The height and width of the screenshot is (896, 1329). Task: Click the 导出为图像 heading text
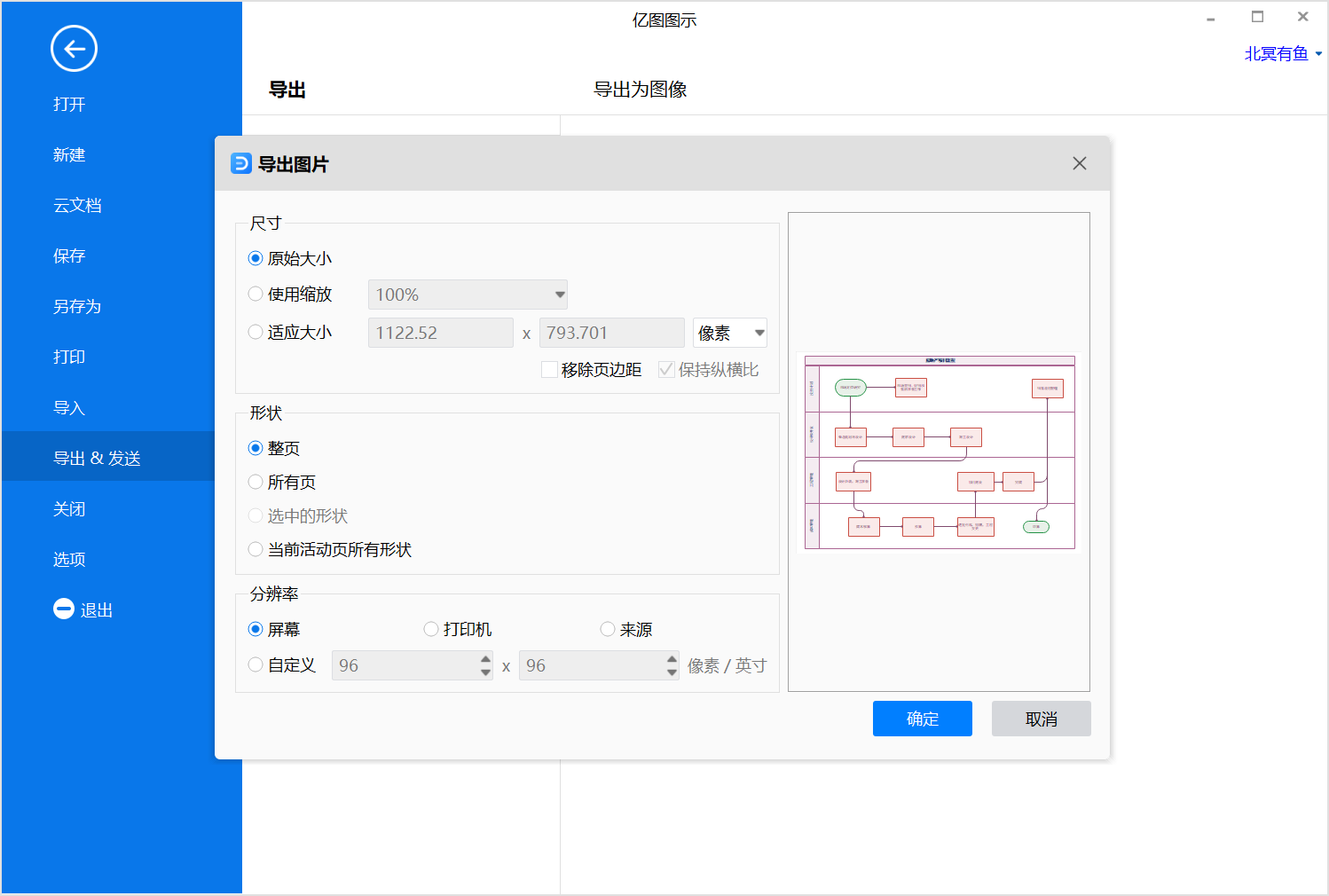(x=641, y=90)
